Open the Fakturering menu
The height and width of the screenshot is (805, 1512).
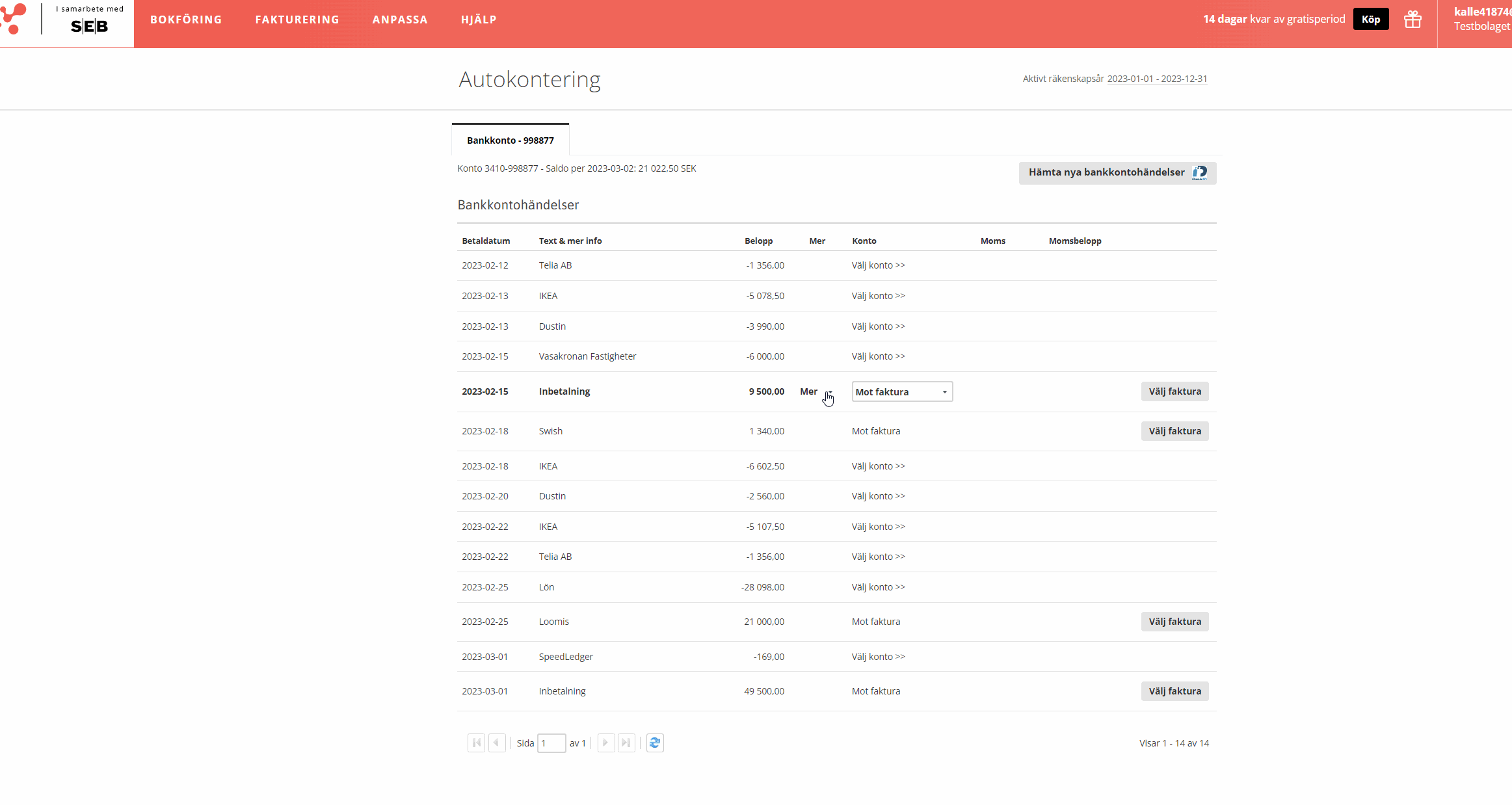click(297, 20)
